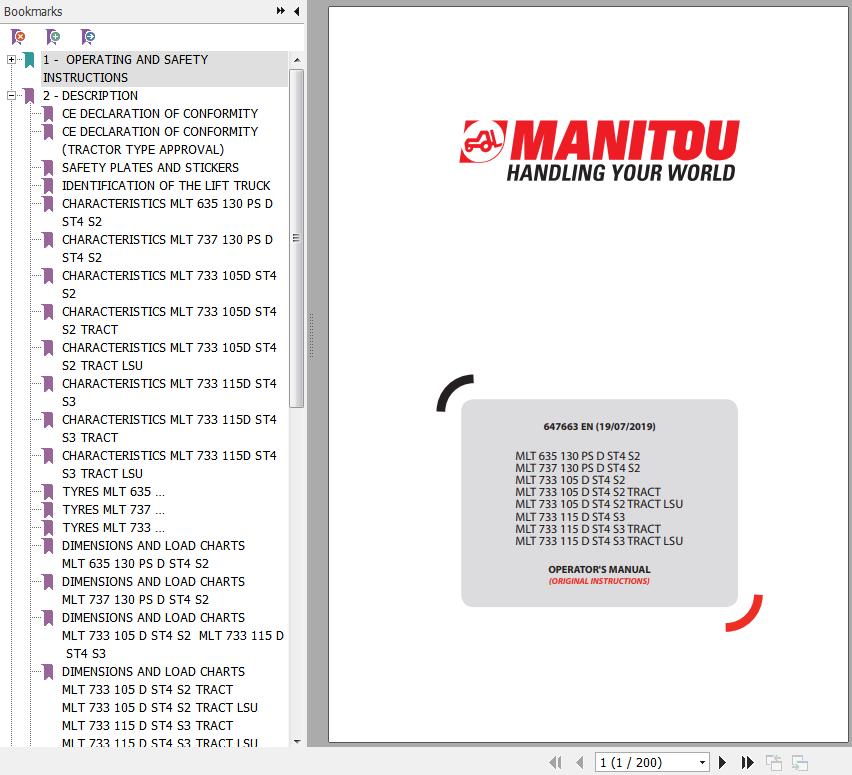Screen dimensions: 852x775
Task: Collapse the Bookmarks panel arrow
Action: click(297, 11)
